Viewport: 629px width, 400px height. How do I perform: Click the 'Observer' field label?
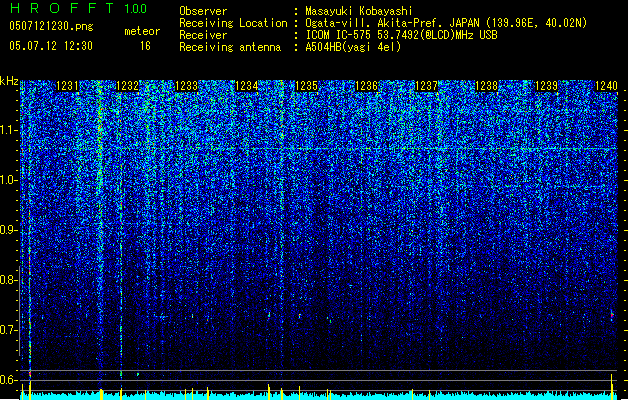point(203,11)
